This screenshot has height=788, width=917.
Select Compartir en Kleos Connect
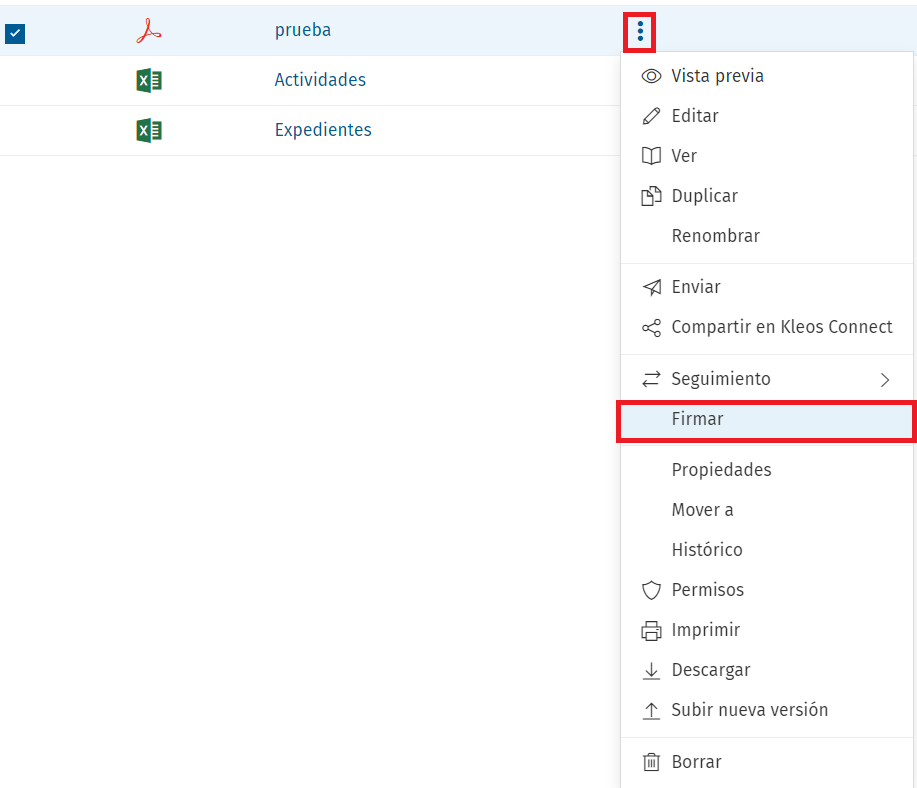tap(781, 327)
